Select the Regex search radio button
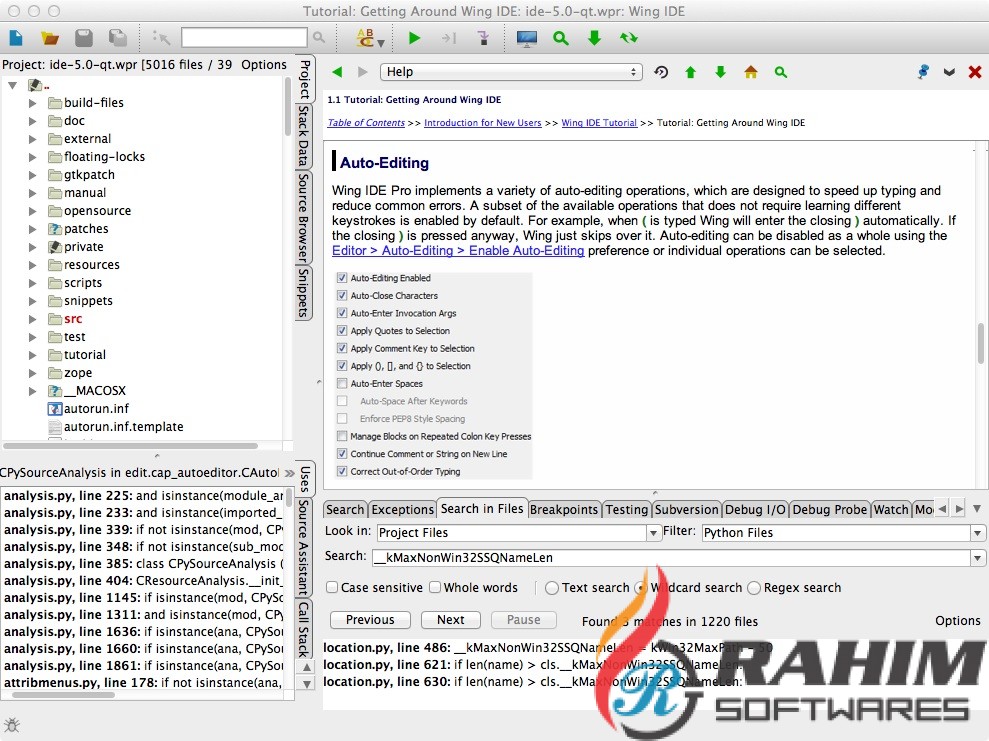This screenshot has height=741, width=989. click(x=754, y=588)
